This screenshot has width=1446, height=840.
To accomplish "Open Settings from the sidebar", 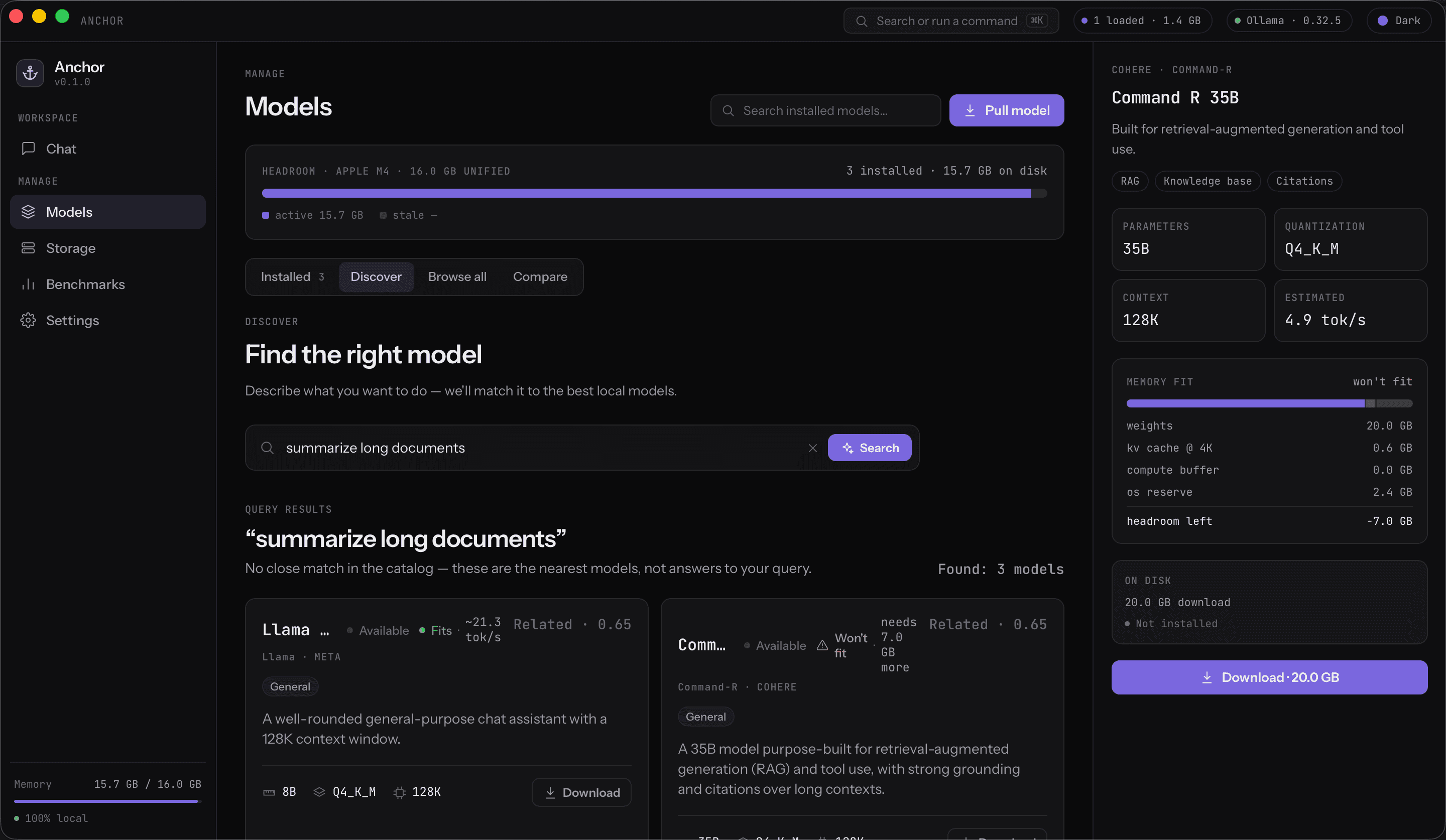I will 108,320.
